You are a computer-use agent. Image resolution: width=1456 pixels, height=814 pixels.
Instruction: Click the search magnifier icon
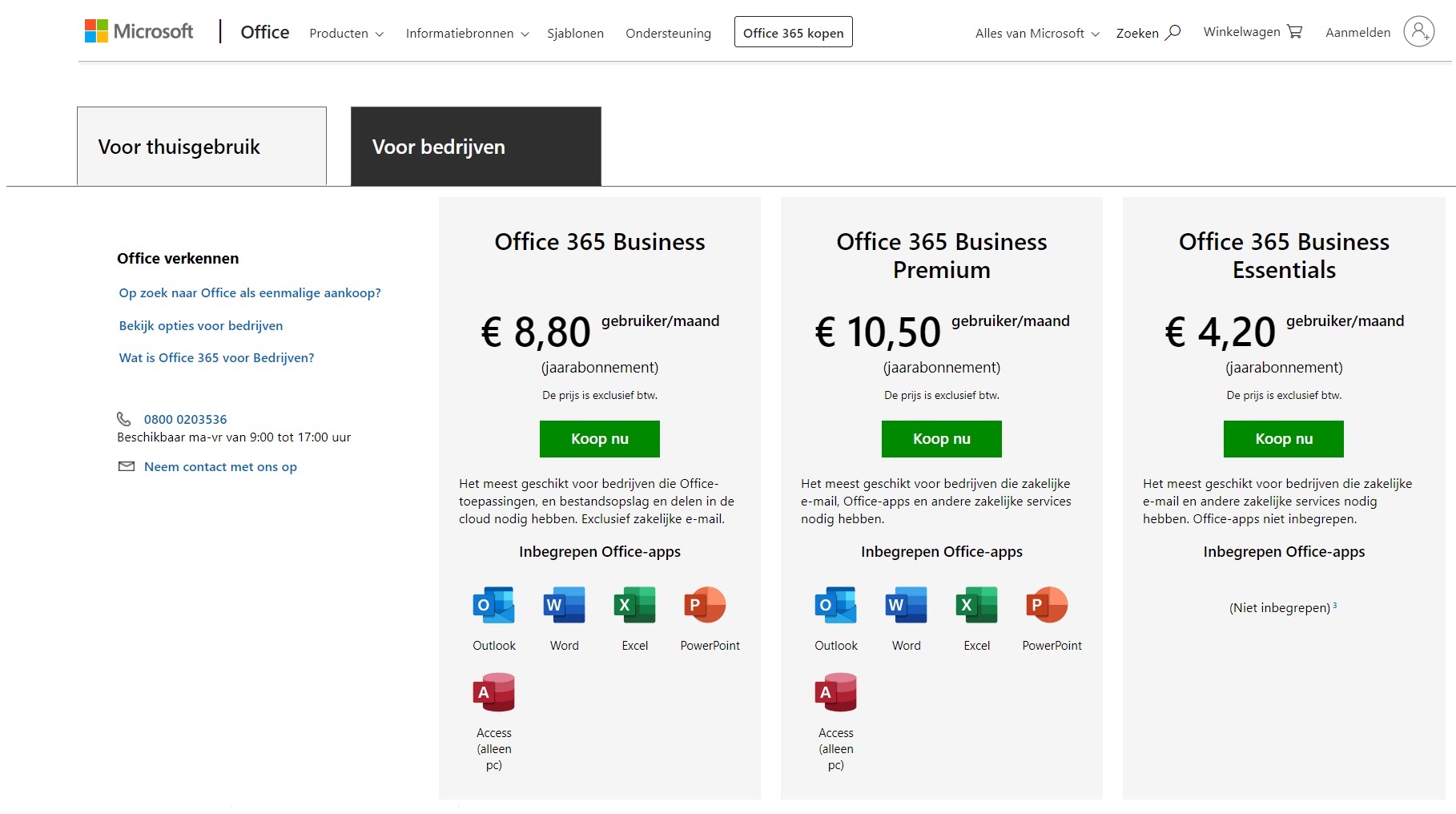[1172, 33]
